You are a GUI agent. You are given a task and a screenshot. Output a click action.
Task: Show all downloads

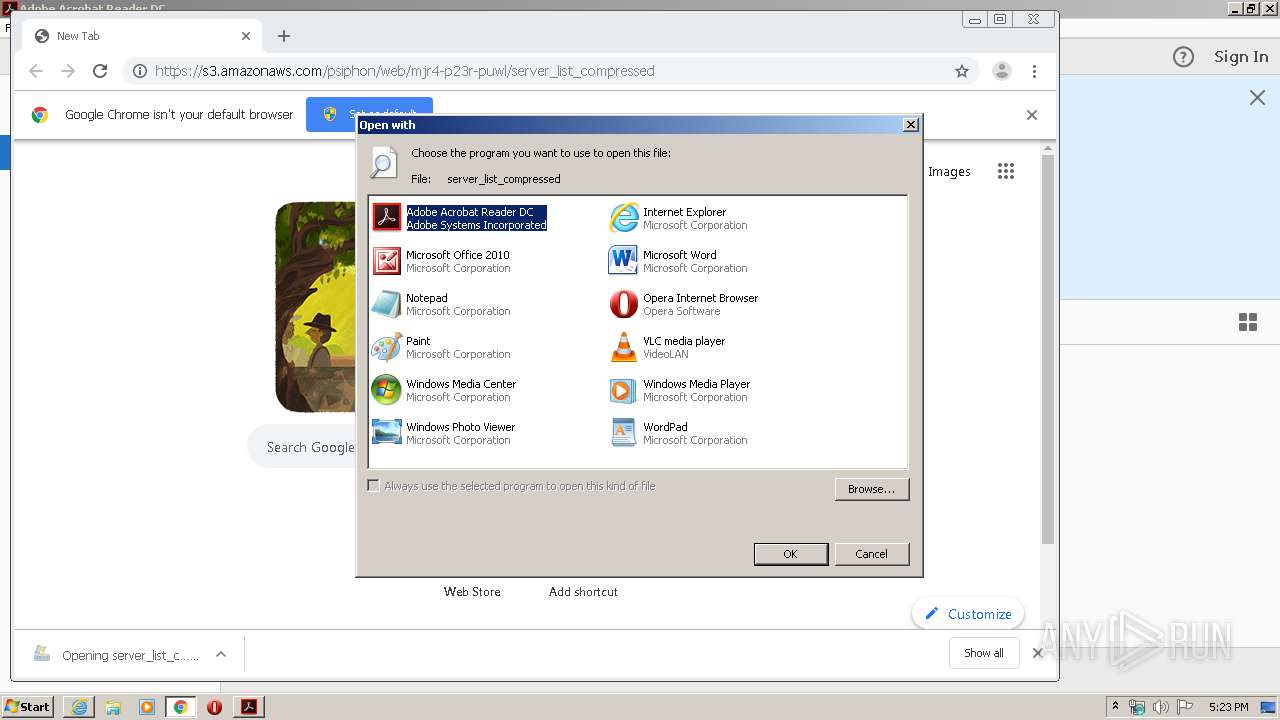pos(984,653)
